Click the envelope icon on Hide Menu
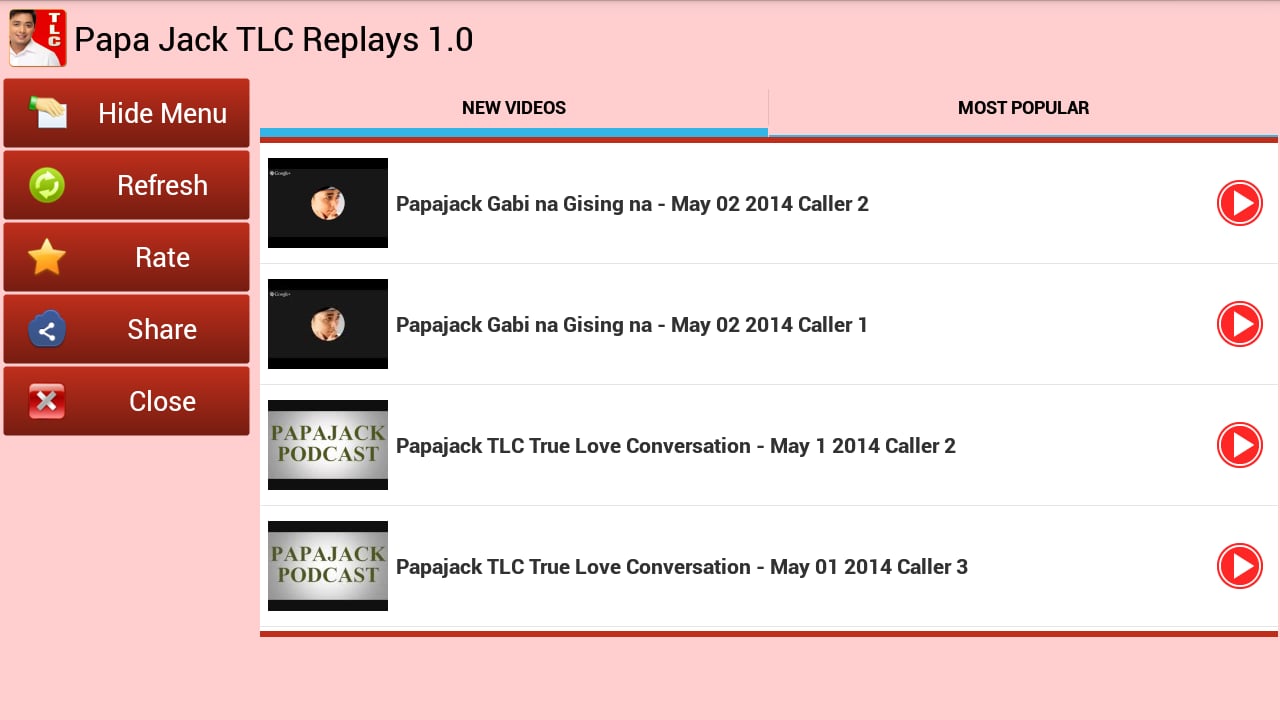The height and width of the screenshot is (720, 1280). point(47,112)
